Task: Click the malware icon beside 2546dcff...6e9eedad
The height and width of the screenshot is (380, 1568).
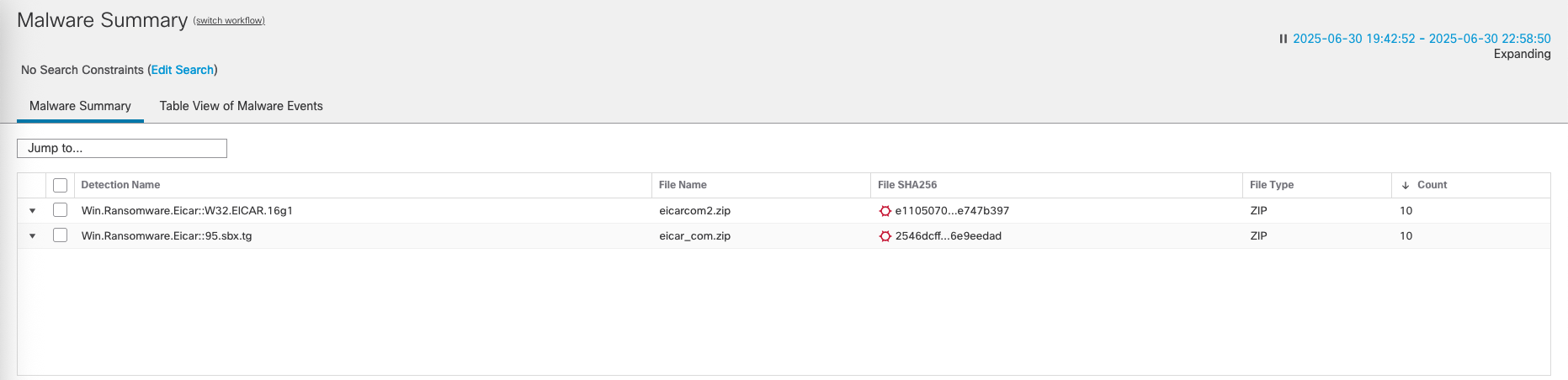Action: click(x=885, y=236)
